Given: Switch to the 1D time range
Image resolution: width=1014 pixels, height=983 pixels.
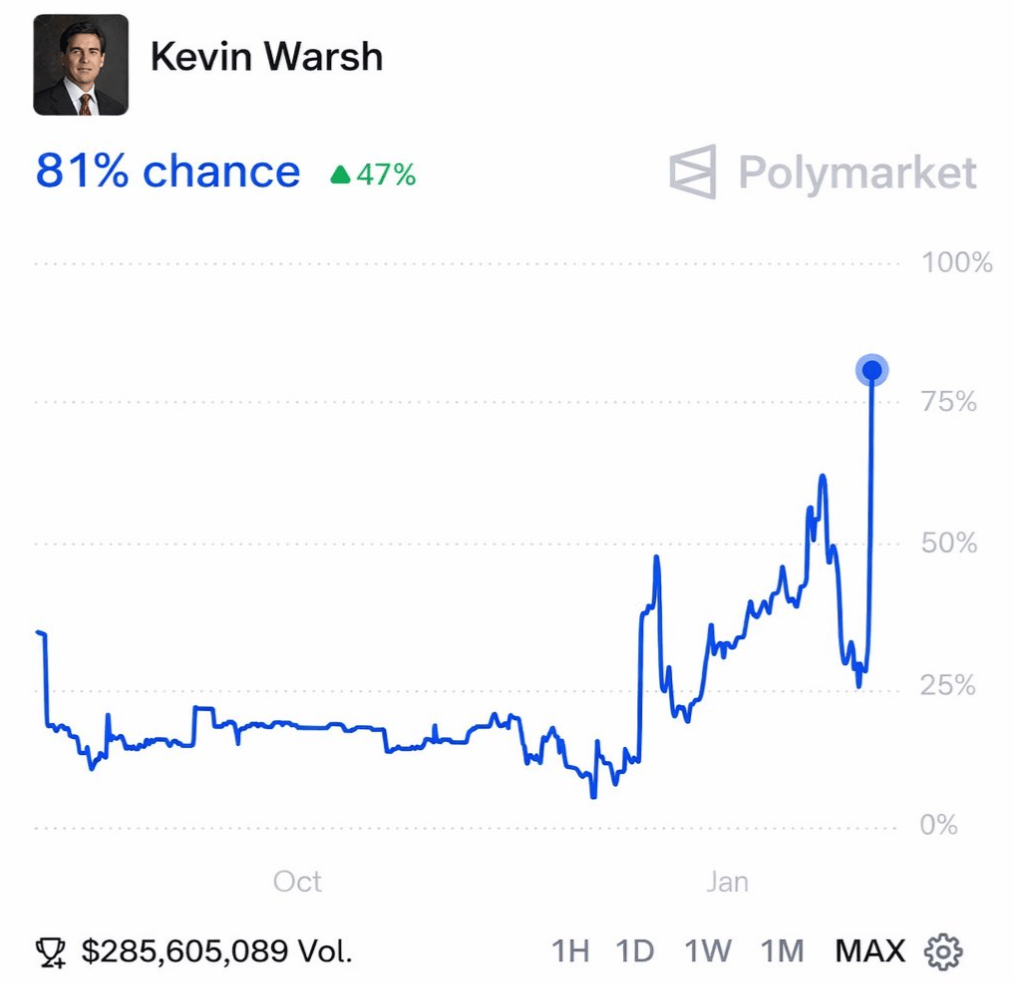Looking at the screenshot, I should [x=634, y=950].
